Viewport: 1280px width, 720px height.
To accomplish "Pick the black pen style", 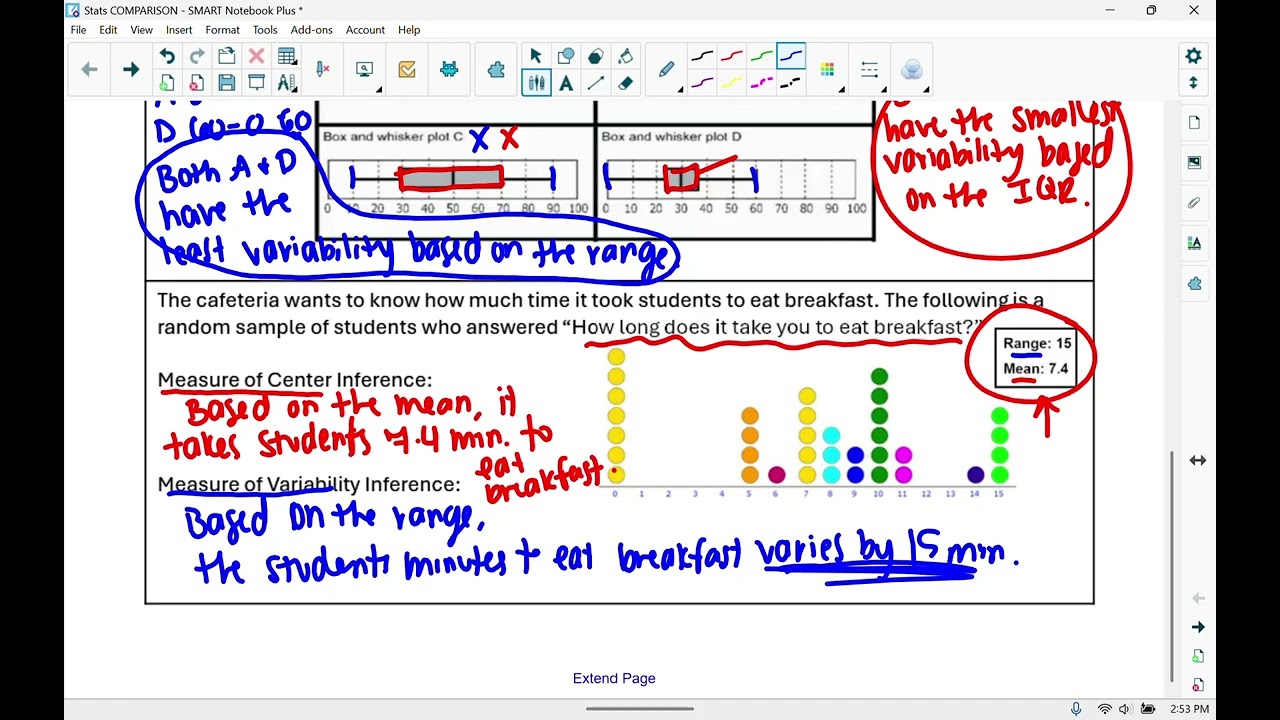I will tap(703, 56).
